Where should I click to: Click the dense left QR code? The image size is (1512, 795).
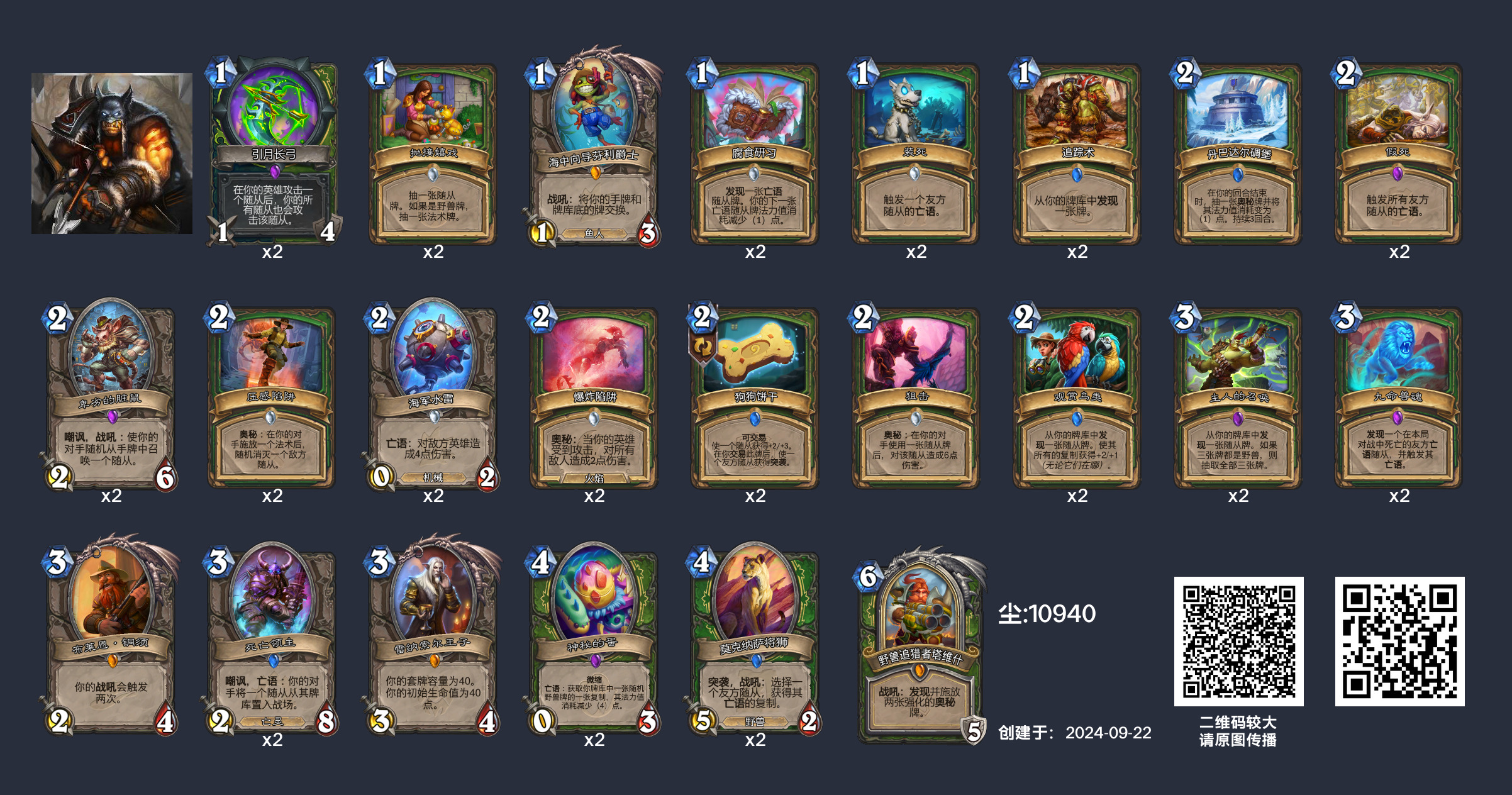point(1238,641)
